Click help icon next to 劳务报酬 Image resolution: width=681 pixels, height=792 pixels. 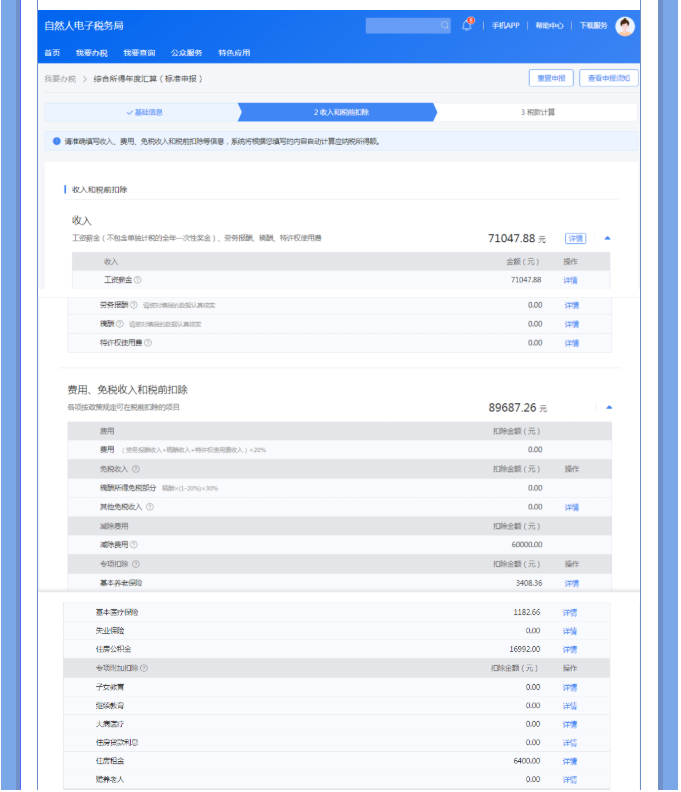133,305
